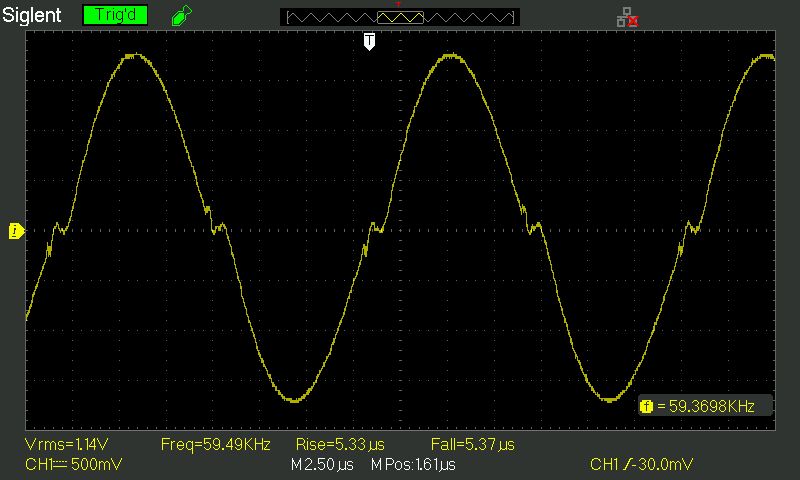This screenshot has width=800, height=480.
Task: Click the Siglent brand logo
Action: [32, 15]
